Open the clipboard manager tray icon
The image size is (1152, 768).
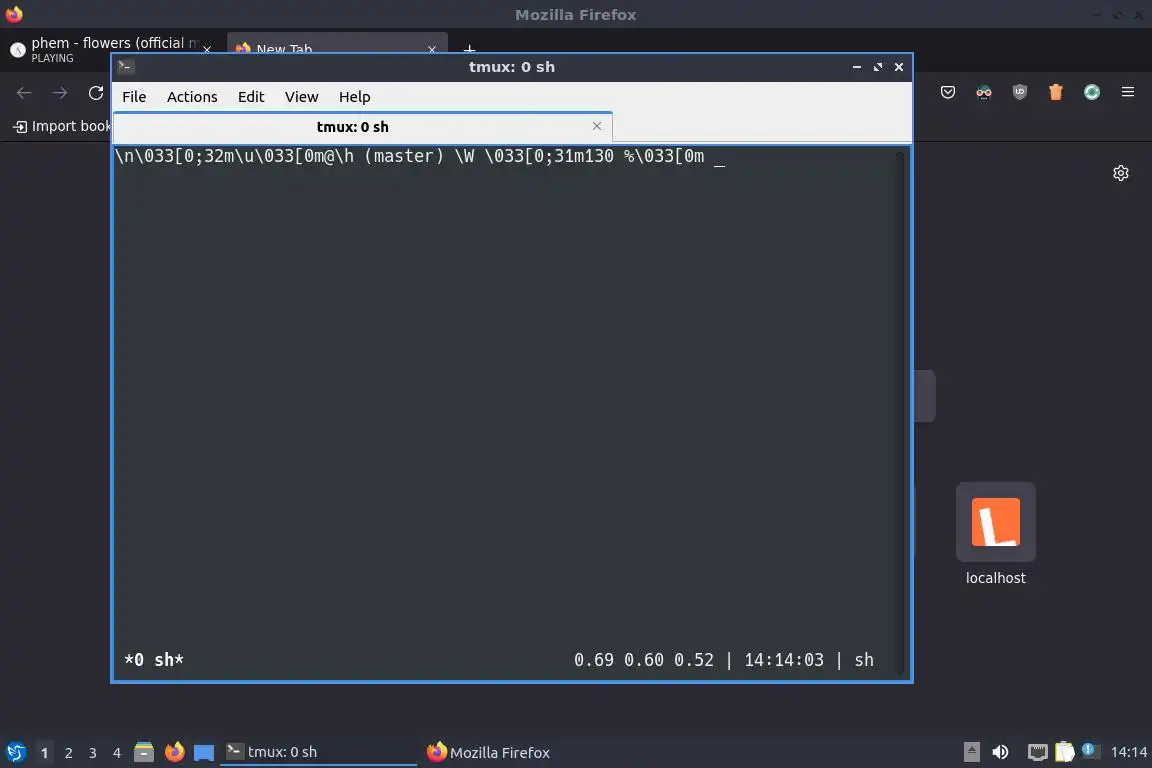pyautogui.click(x=1065, y=752)
